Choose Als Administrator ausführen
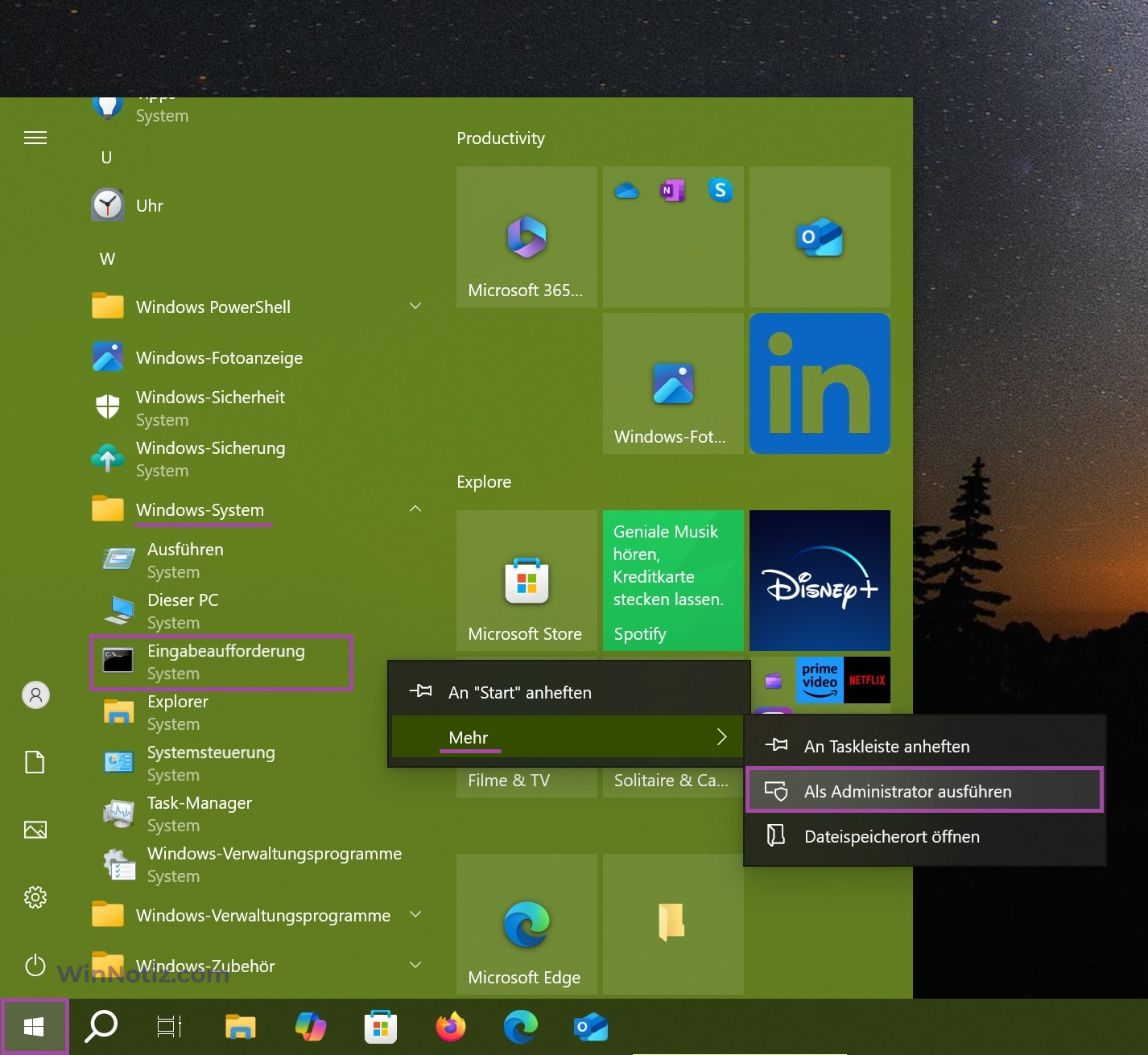 point(924,791)
